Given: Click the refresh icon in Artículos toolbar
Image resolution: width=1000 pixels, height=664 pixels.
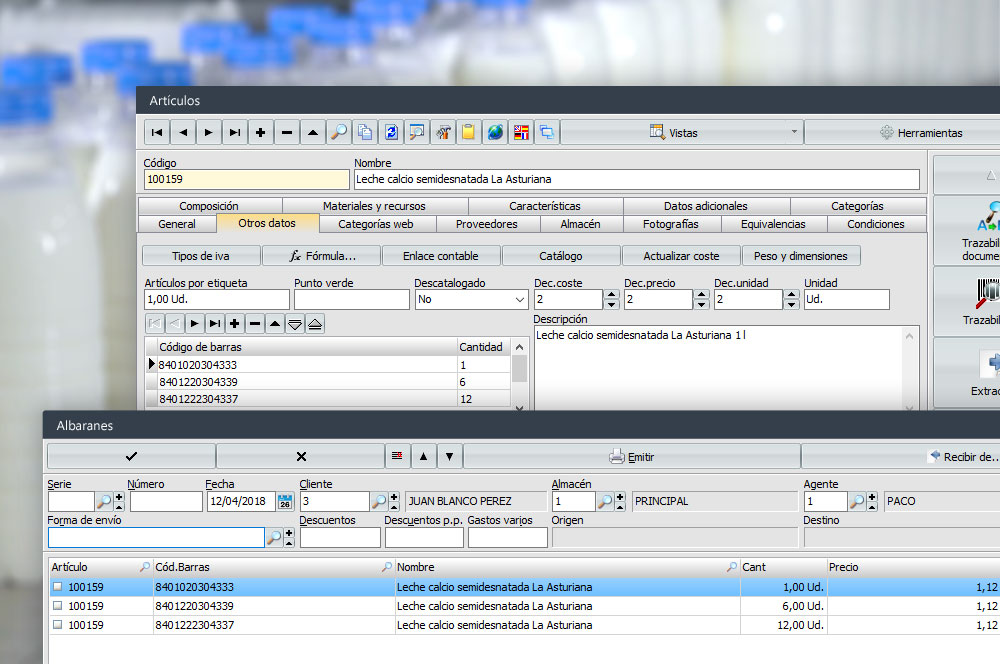Looking at the screenshot, I should 391,132.
